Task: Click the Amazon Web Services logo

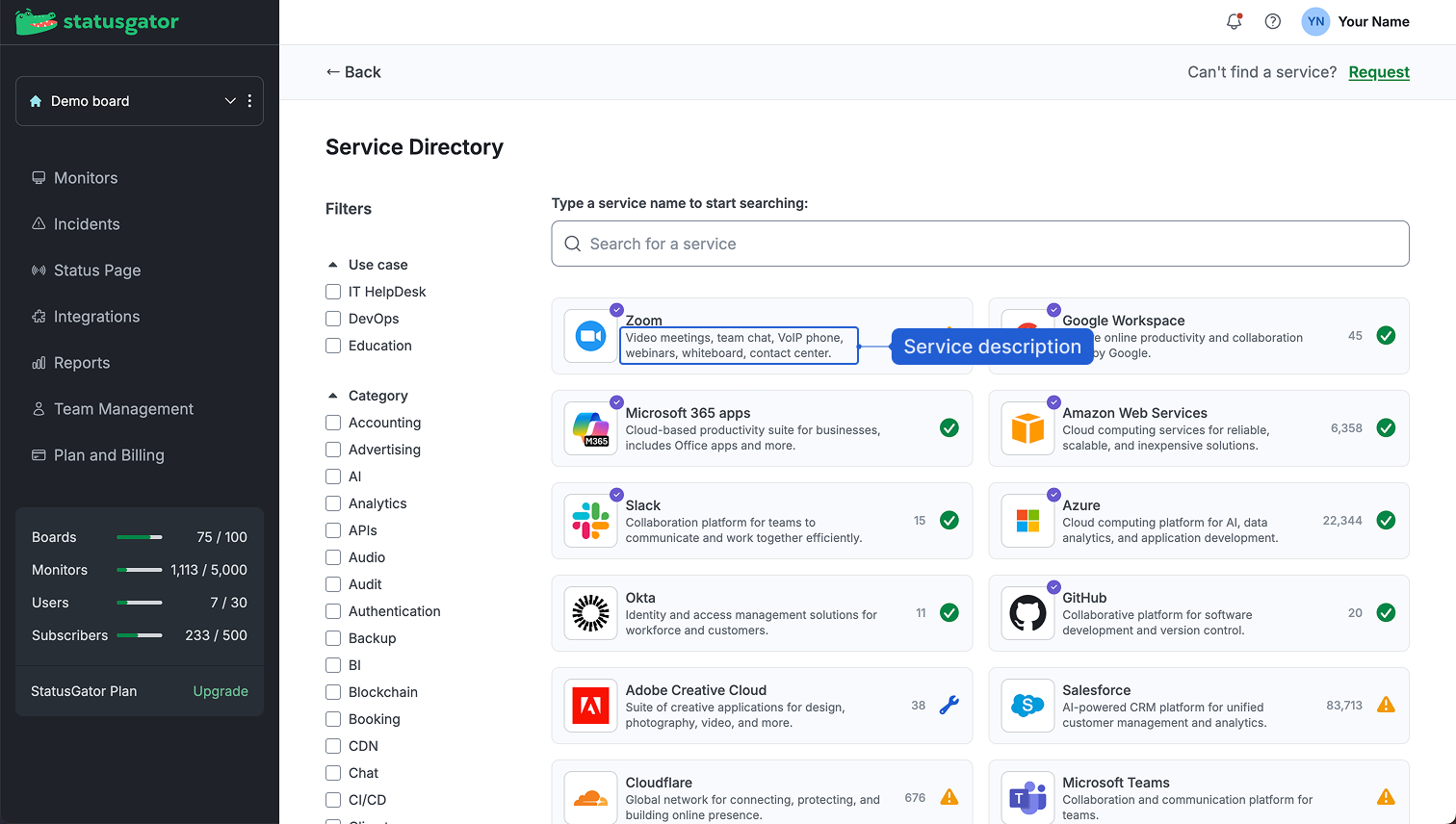Action: [x=1027, y=428]
